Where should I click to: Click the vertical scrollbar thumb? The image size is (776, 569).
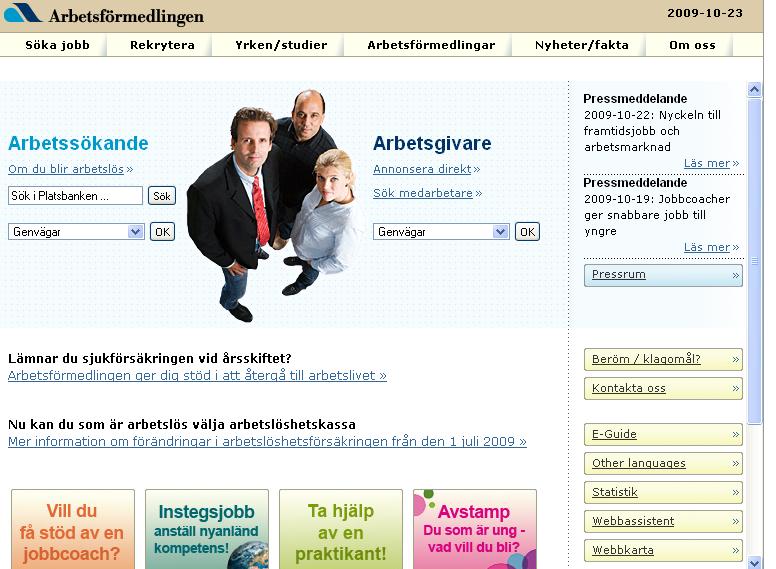point(754,261)
